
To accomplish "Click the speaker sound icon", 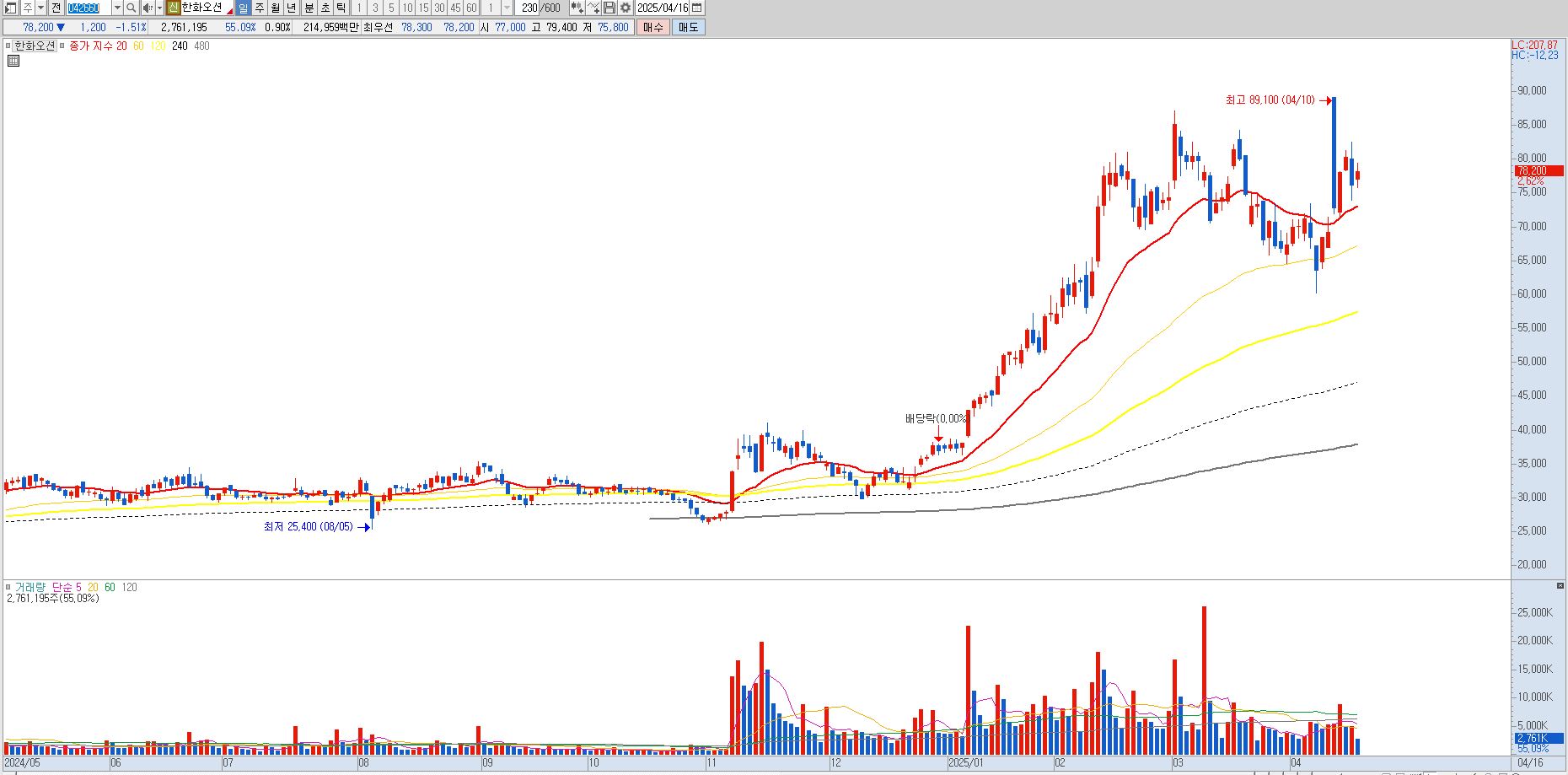I will pos(148,8).
